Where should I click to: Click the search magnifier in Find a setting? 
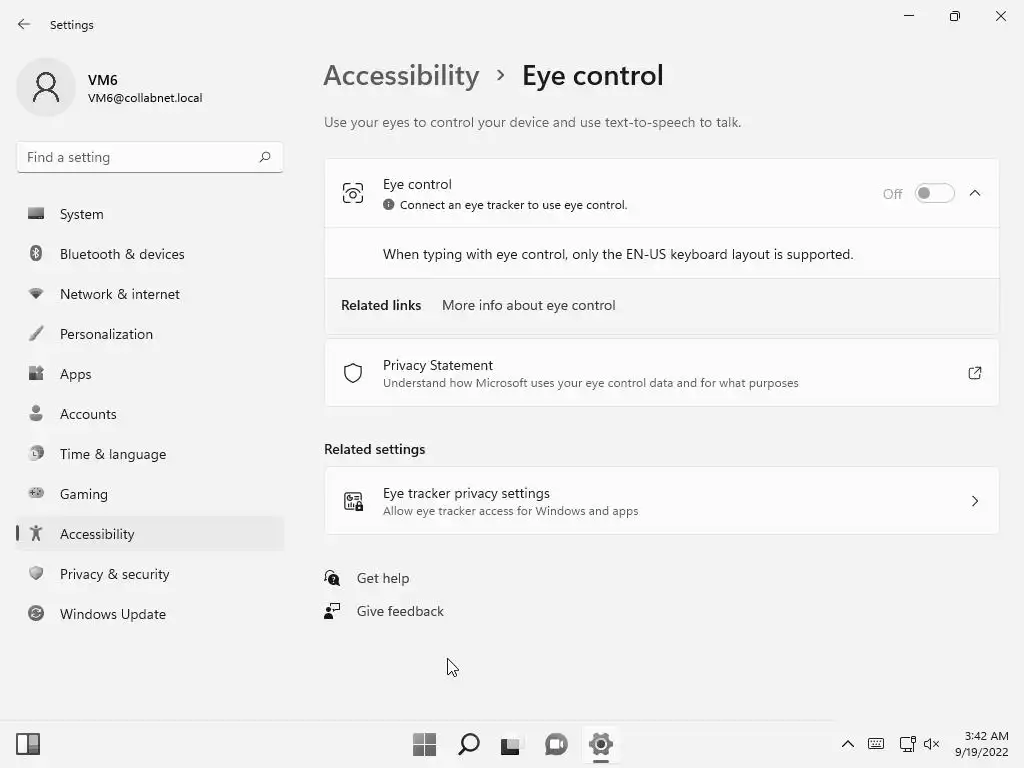(265, 157)
